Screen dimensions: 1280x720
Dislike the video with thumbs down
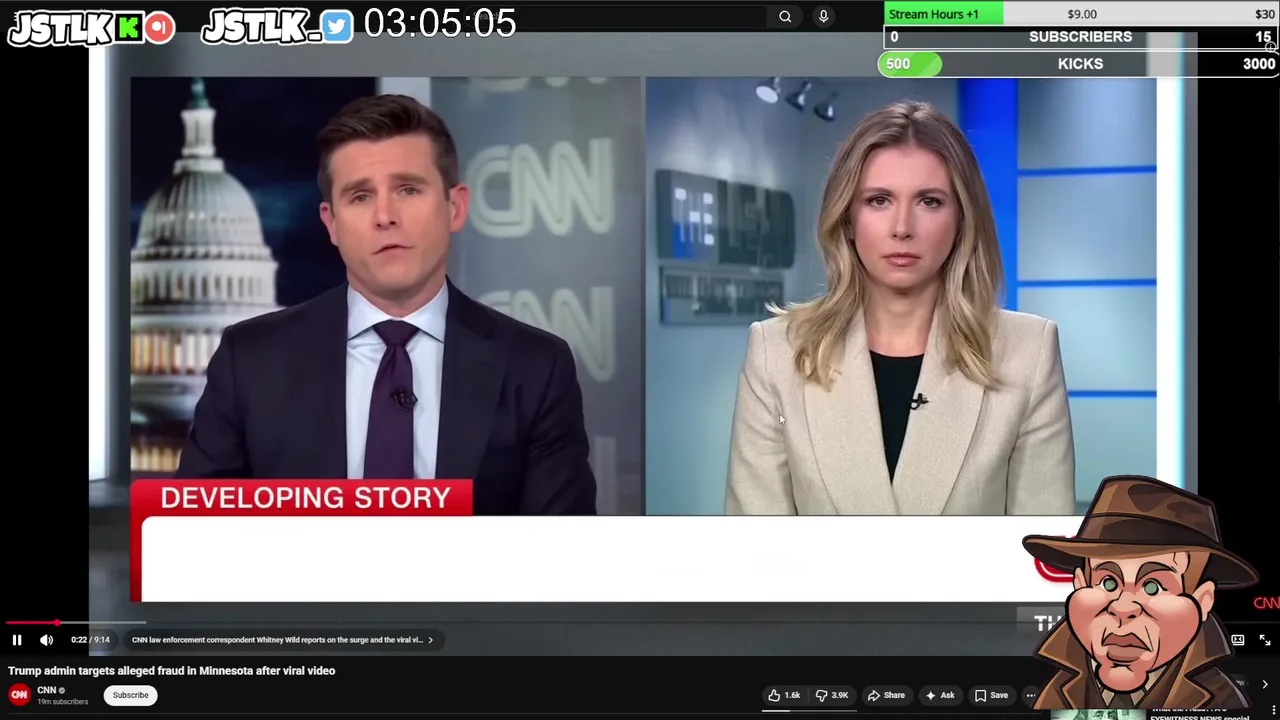point(831,695)
